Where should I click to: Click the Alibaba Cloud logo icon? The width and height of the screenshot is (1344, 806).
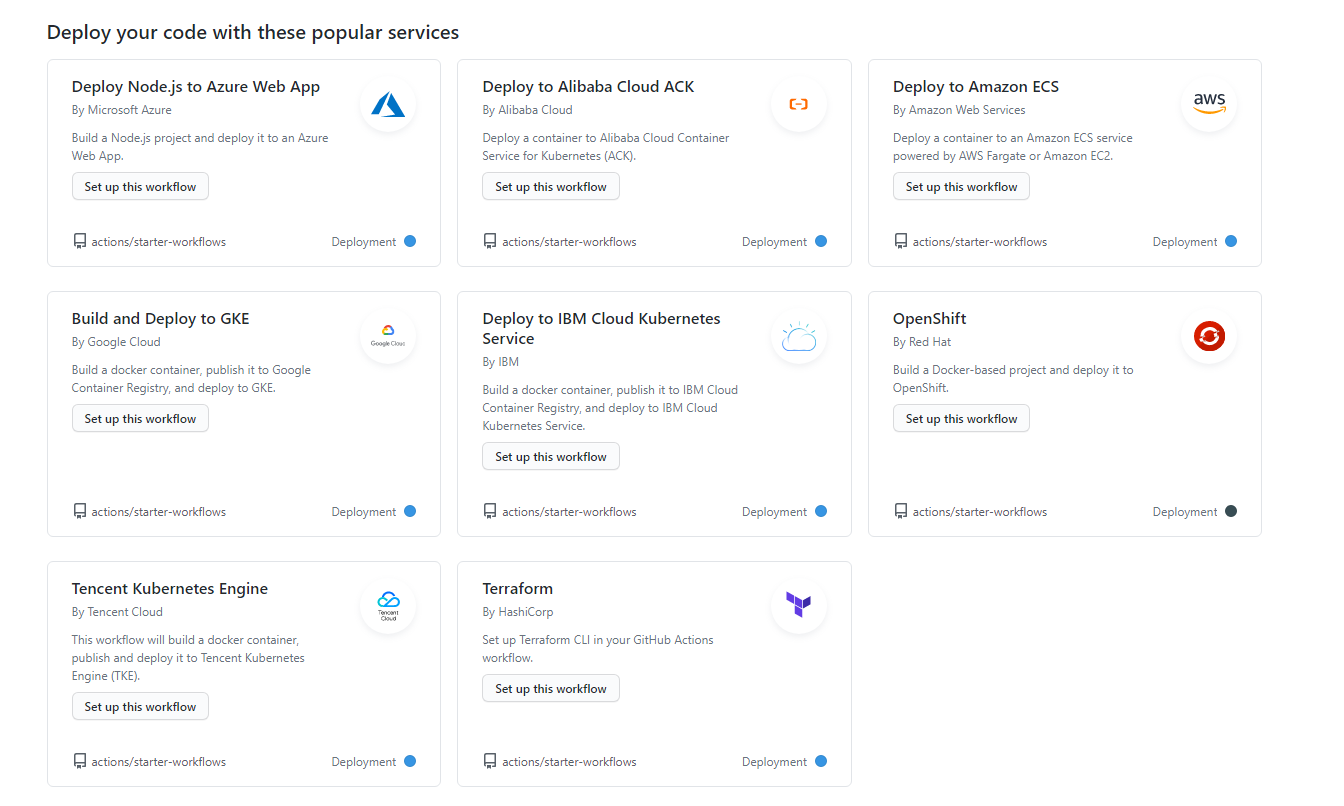pos(798,104)
